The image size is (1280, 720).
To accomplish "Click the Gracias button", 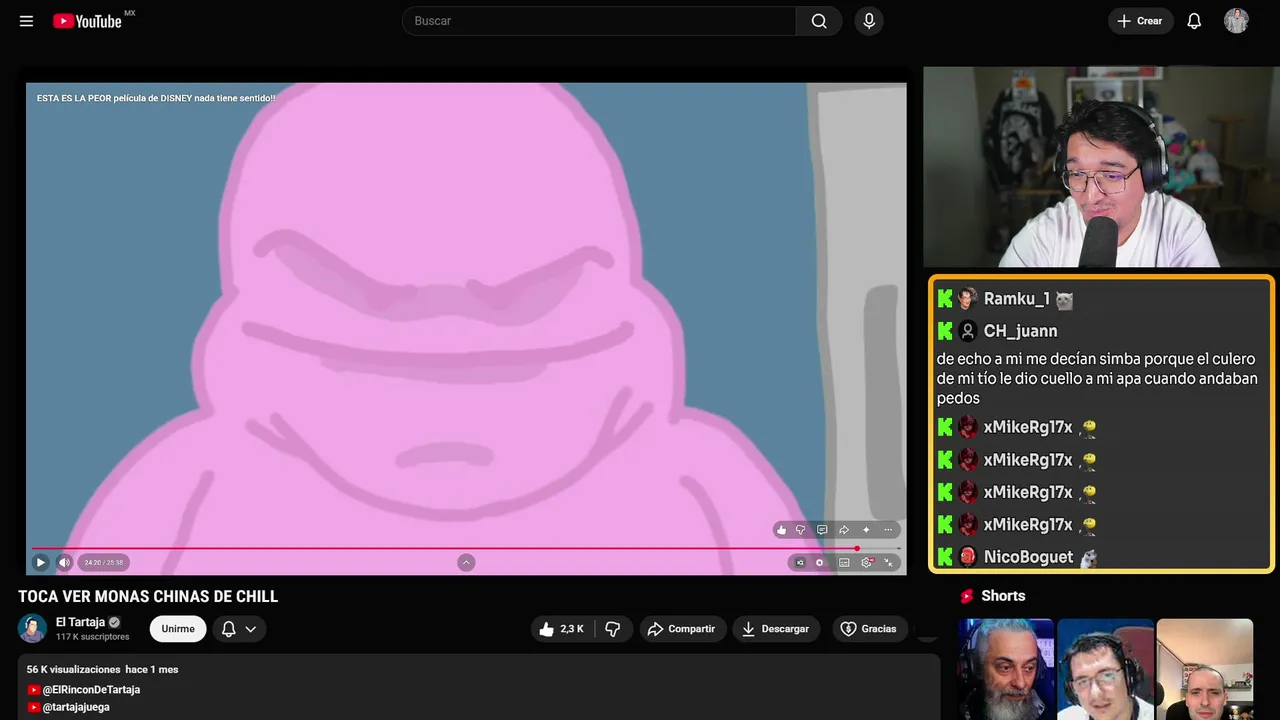I will pos(869,629).
